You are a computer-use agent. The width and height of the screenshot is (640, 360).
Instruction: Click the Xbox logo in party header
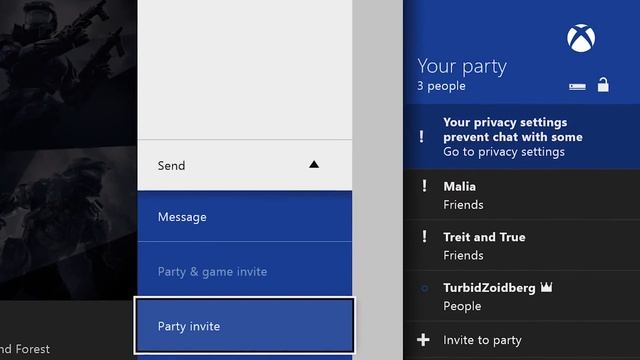click(581, 38)
